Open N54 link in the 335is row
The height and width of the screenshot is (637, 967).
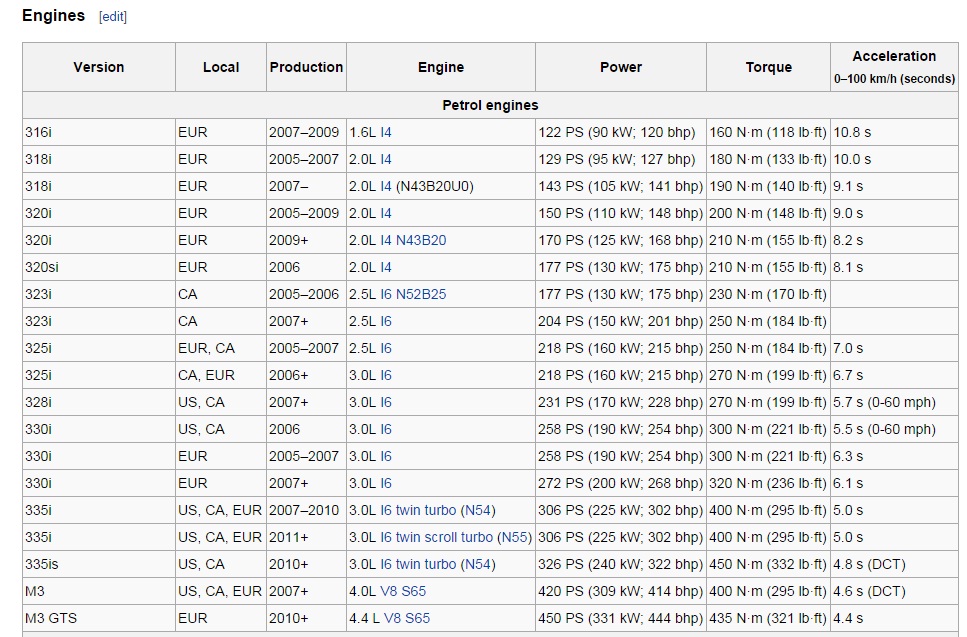477,564
